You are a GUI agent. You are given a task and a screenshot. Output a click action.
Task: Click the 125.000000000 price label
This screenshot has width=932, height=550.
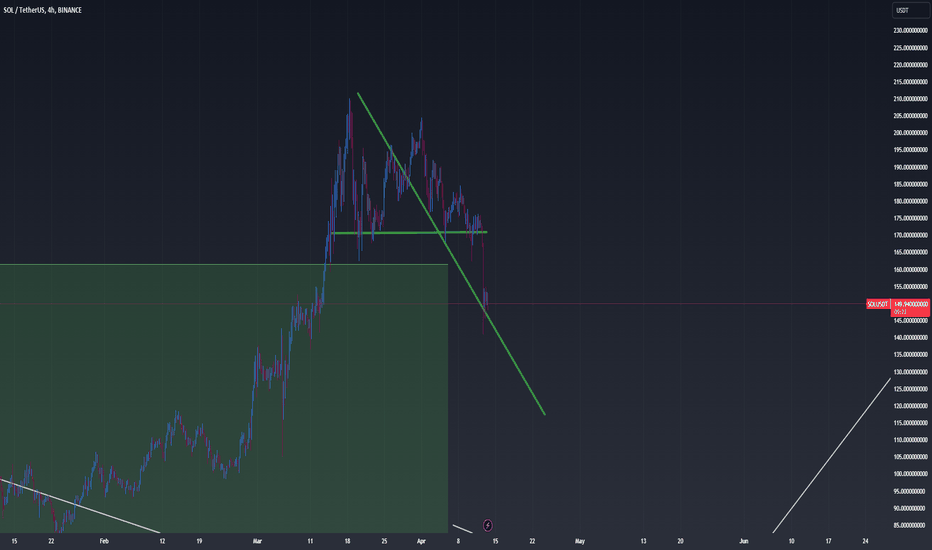click(x=911, y=389)
